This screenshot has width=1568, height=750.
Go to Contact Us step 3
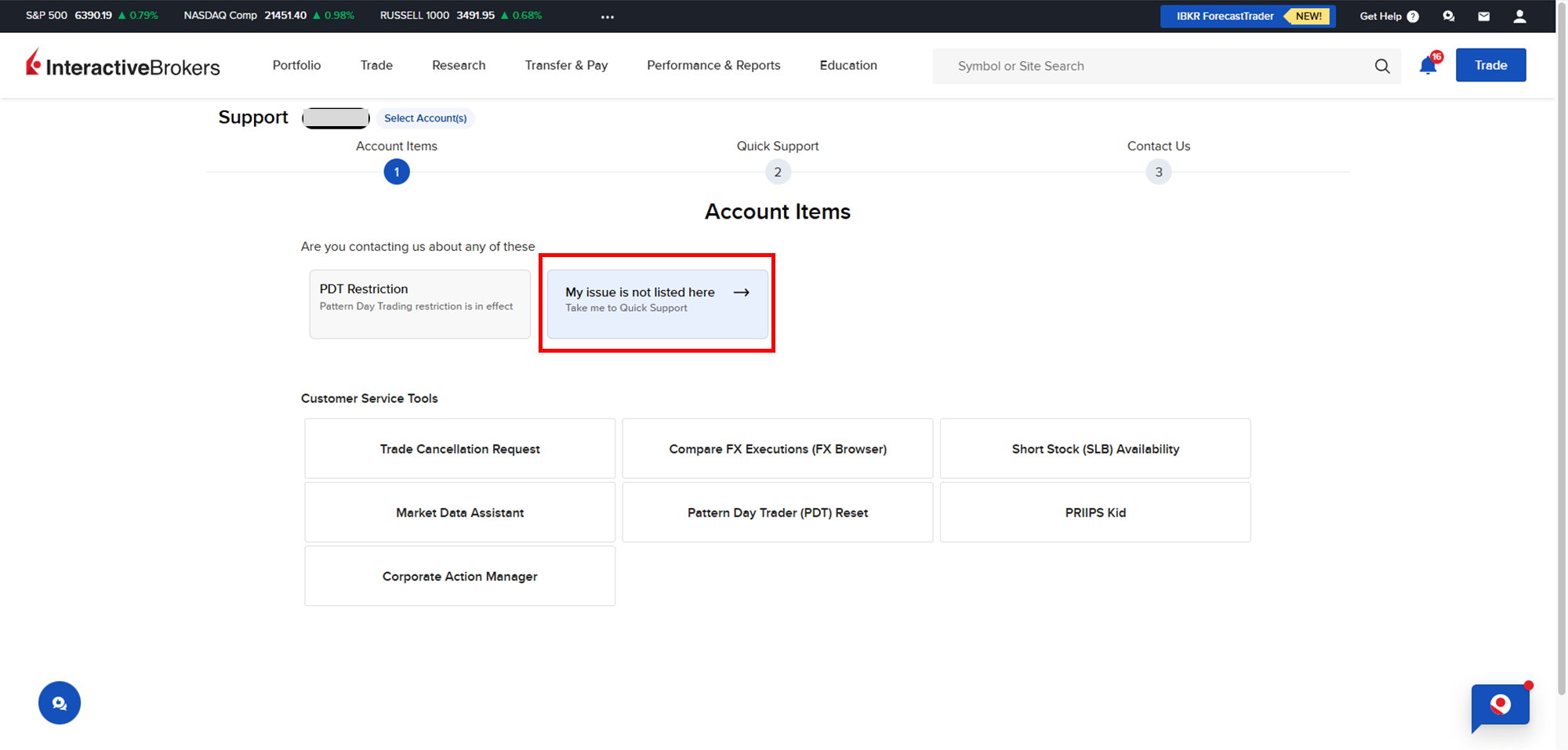[1158, 172]
